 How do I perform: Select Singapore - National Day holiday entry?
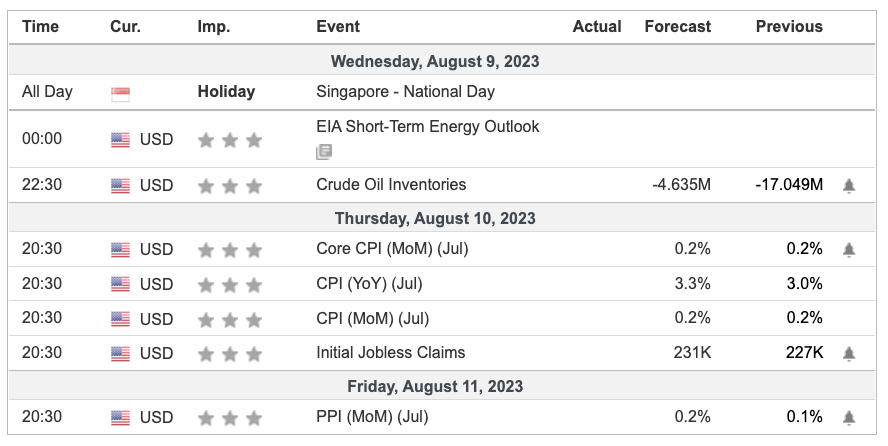coord(405,92)
